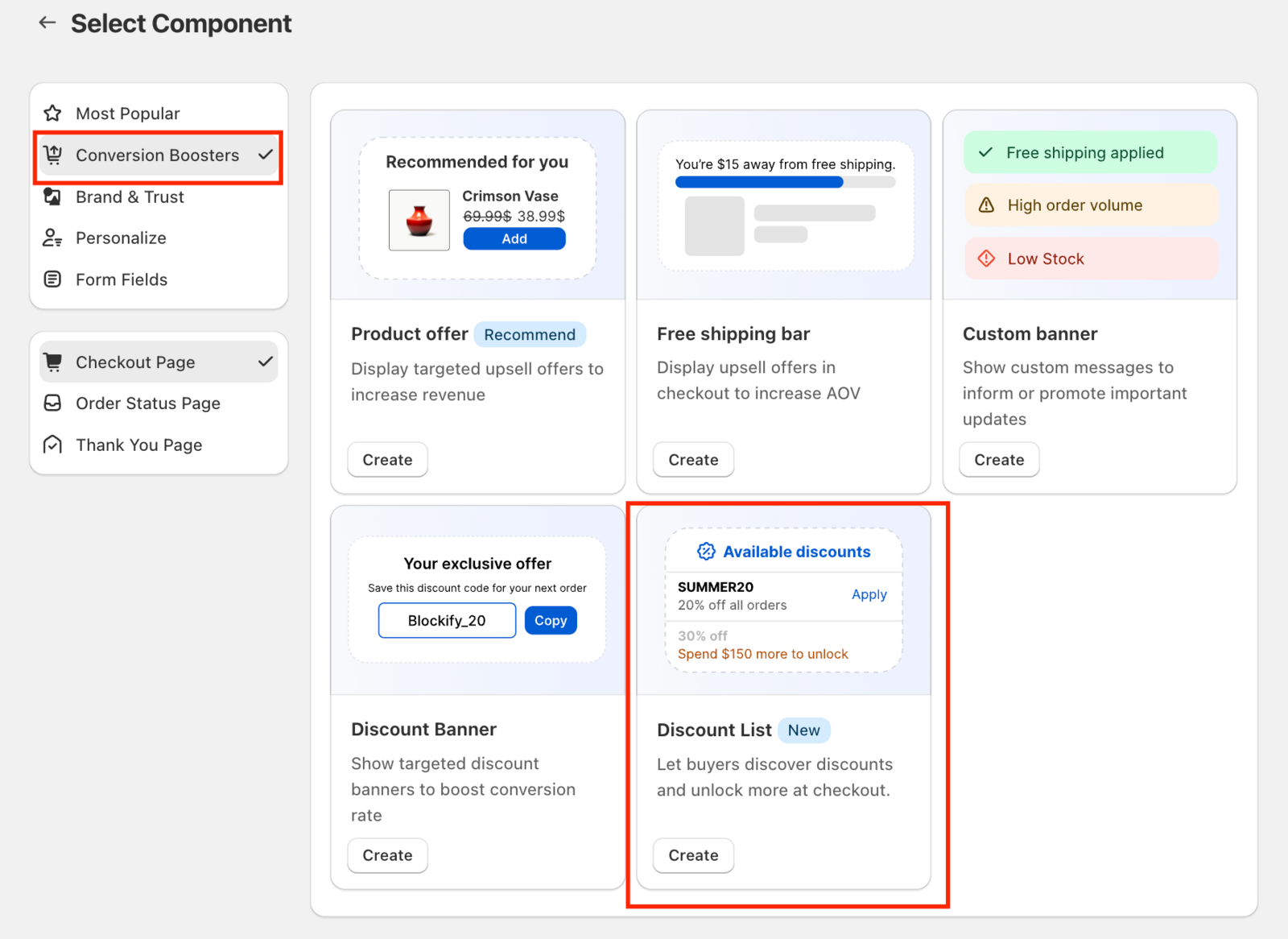The width and height of the screenshot is (1288, 939).
Task: Click the Recommend badge on Product offer
Action: click(530, 334)
